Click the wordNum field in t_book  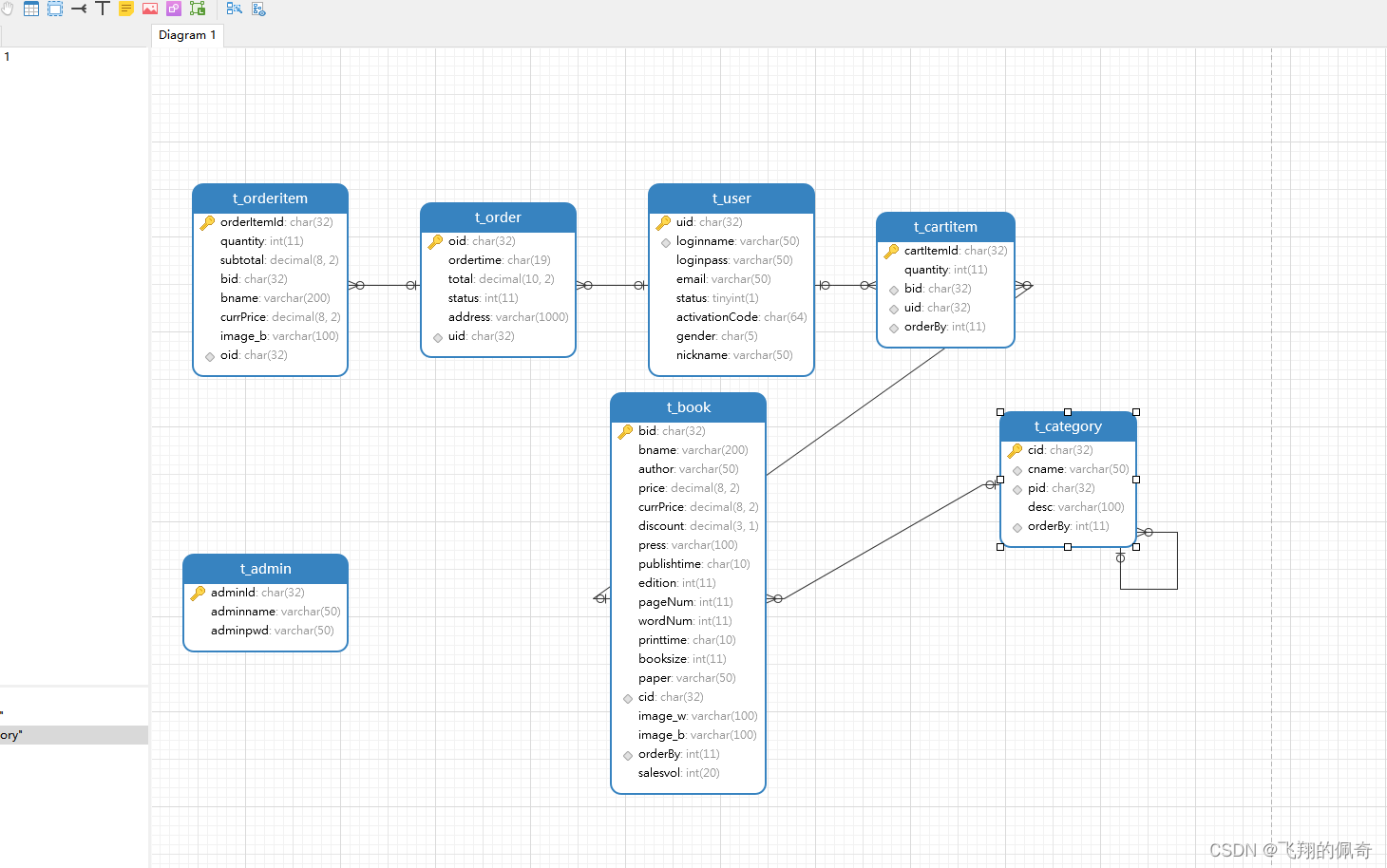tap(685, 621)
